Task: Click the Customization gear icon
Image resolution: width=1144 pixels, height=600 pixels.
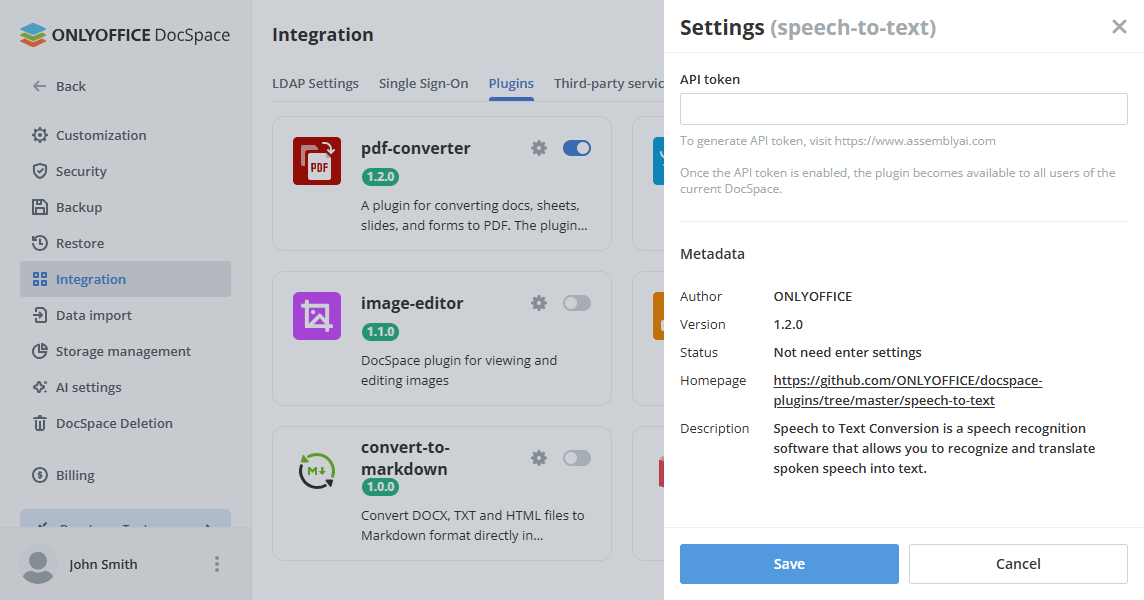Action: tap(40, 135)
